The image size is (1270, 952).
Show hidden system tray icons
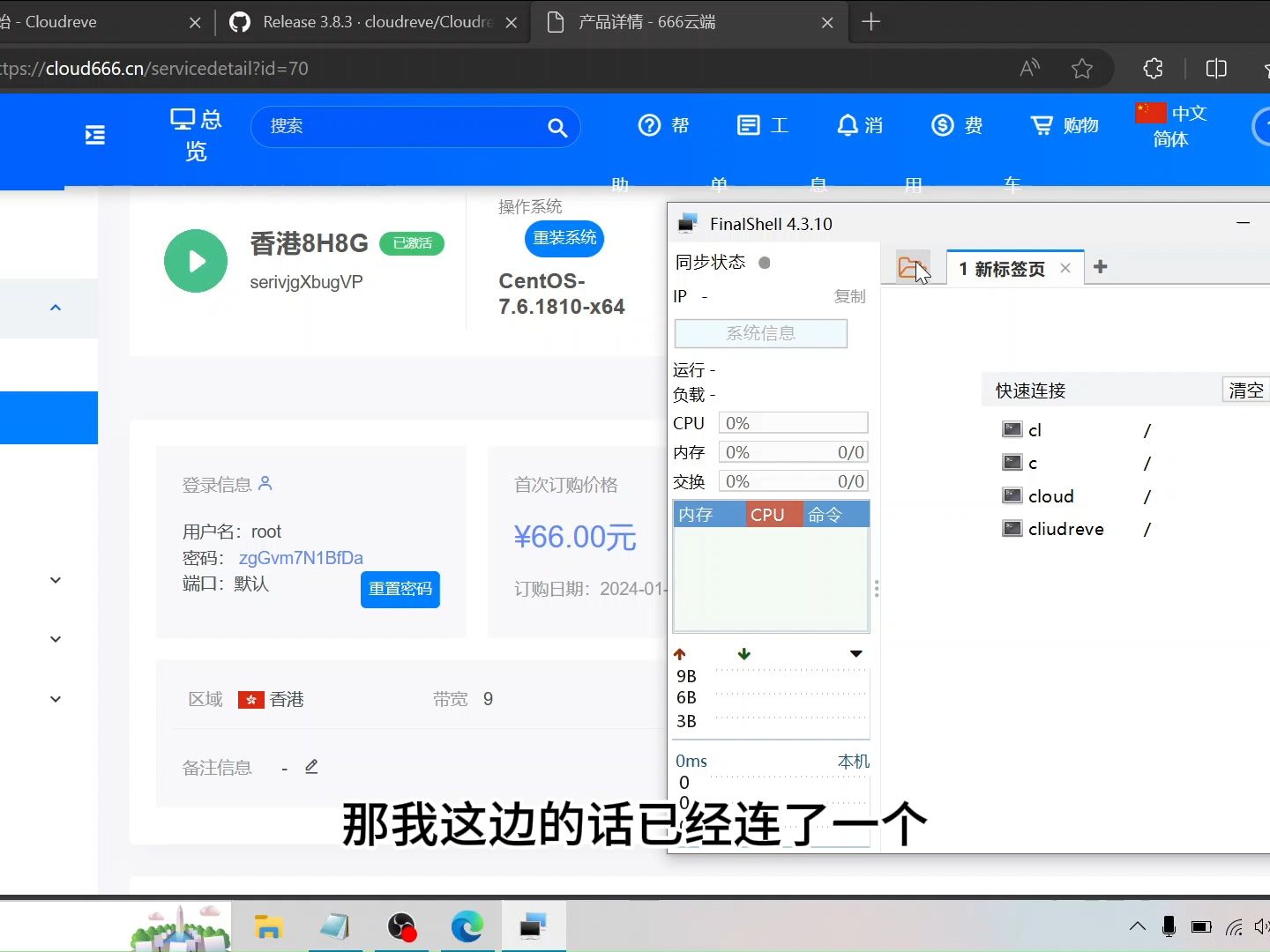pyautogui.click(x=1138, y=926)
